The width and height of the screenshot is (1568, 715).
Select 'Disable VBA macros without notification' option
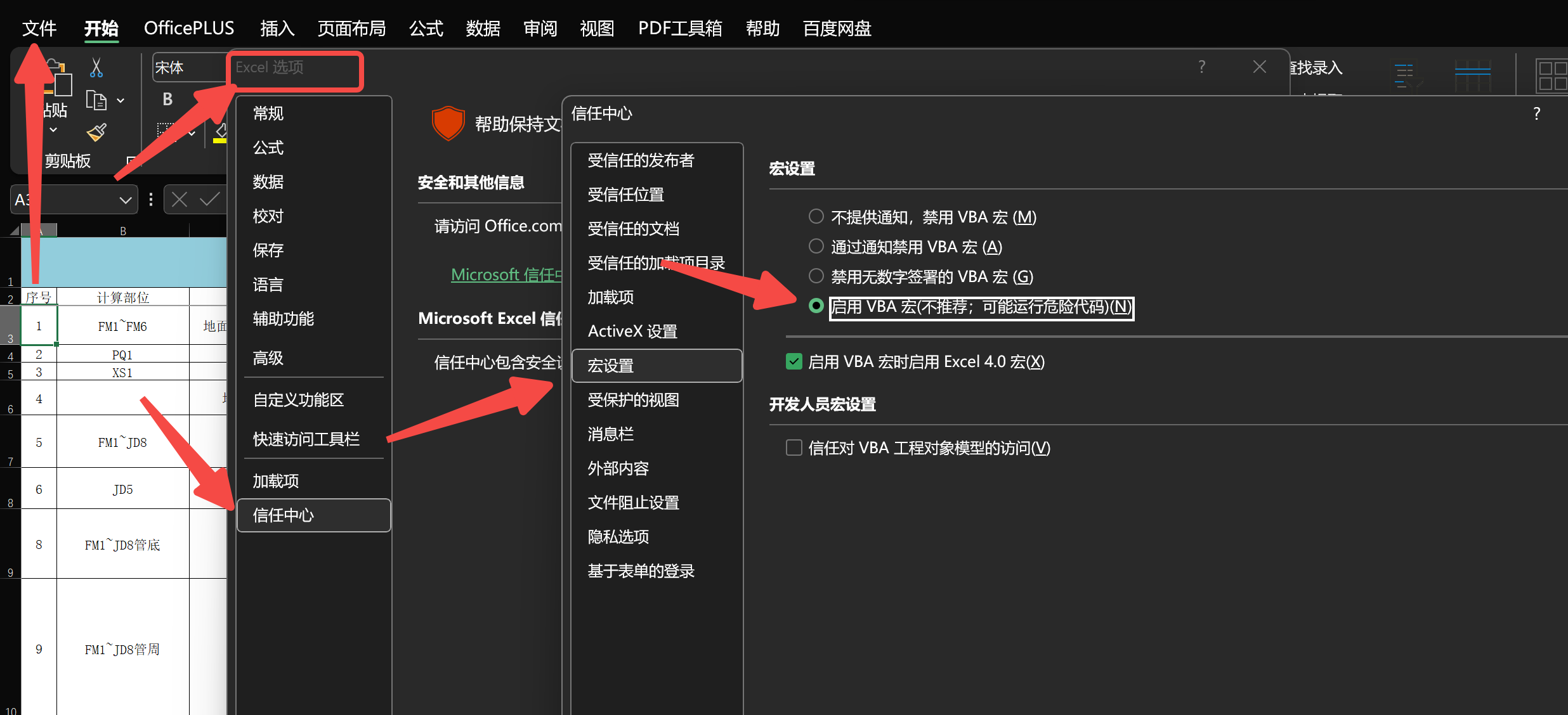(x=816, y=217)
